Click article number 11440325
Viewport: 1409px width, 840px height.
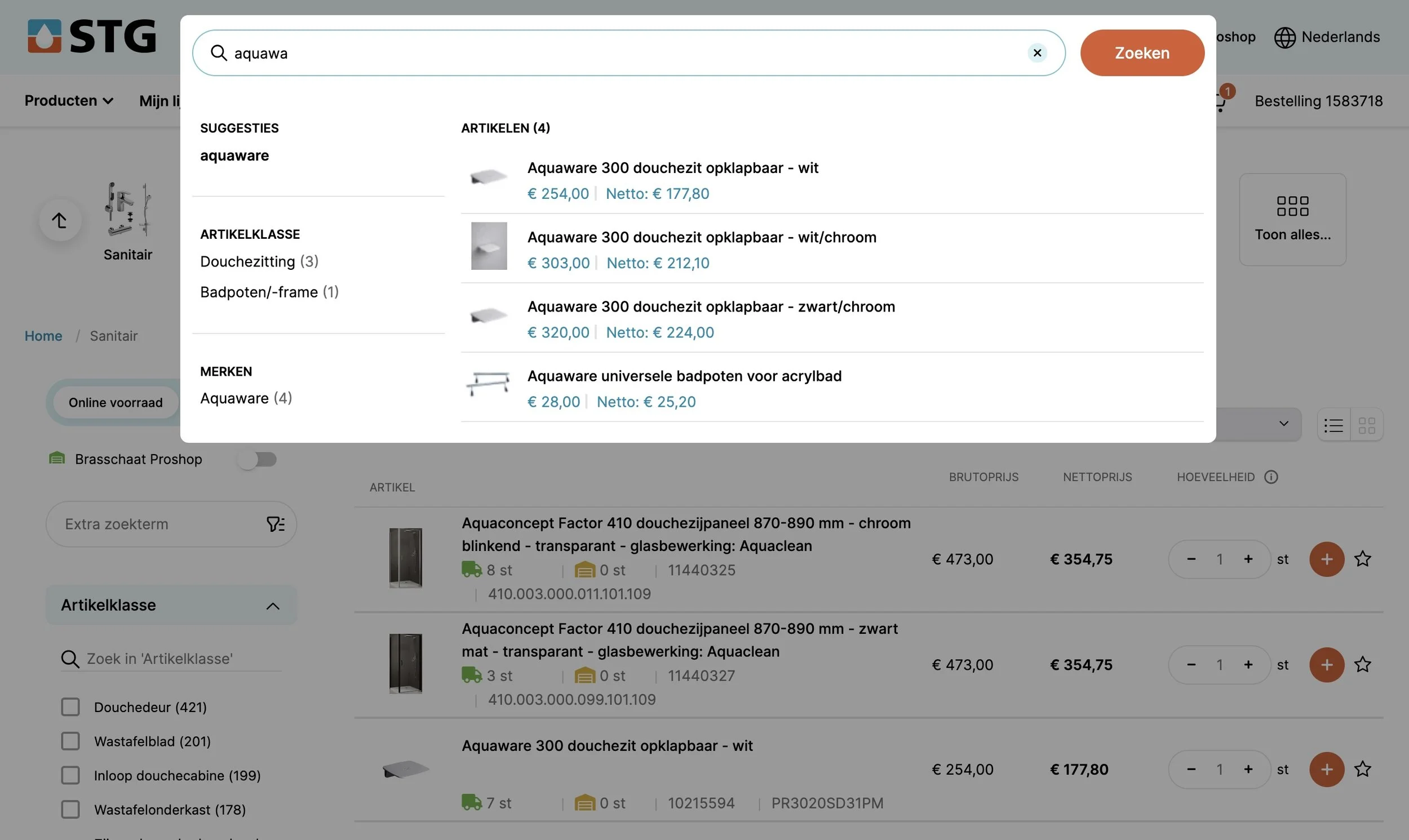(701, 570)
